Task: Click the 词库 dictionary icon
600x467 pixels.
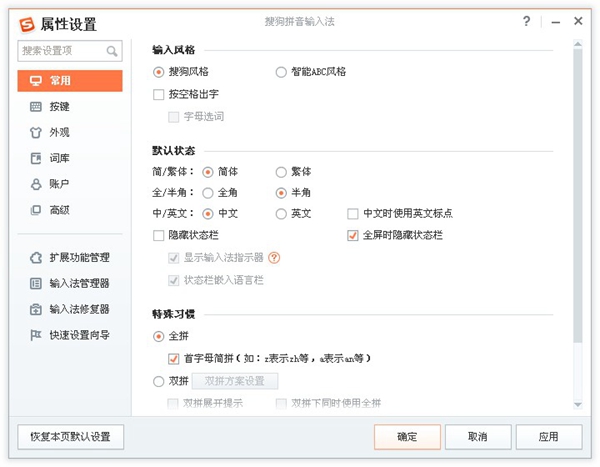Action: 36,158
